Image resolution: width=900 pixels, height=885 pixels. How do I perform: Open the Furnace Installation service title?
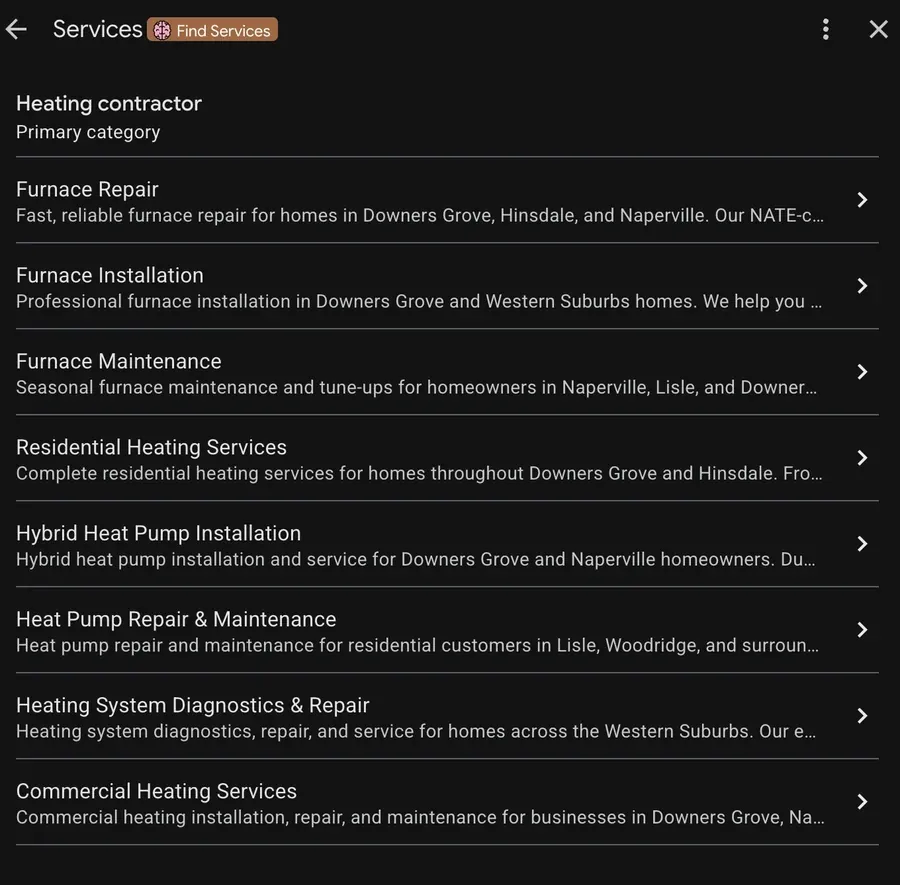[110, 275]
